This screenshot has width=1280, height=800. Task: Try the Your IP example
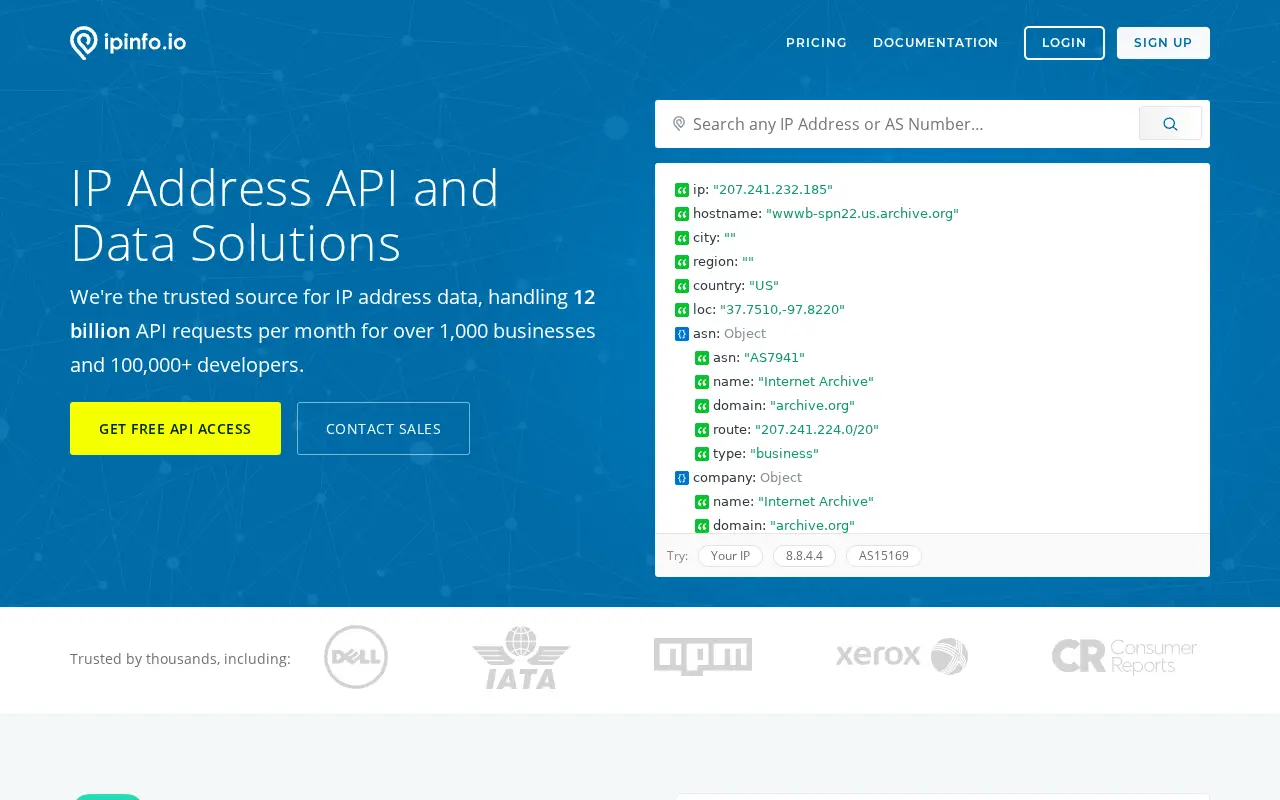[730, 556]
